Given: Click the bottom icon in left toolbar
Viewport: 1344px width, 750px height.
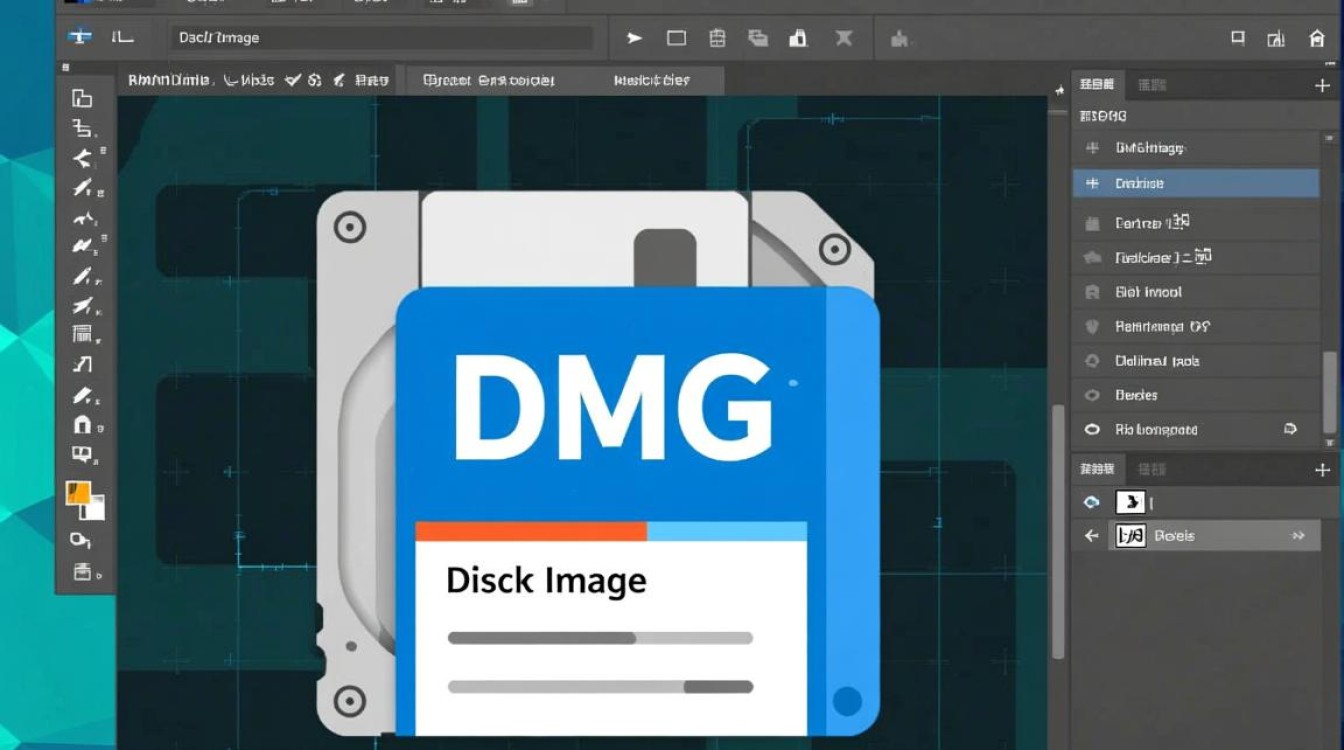Looking at the screenshot, I should [x=82, y=572].
